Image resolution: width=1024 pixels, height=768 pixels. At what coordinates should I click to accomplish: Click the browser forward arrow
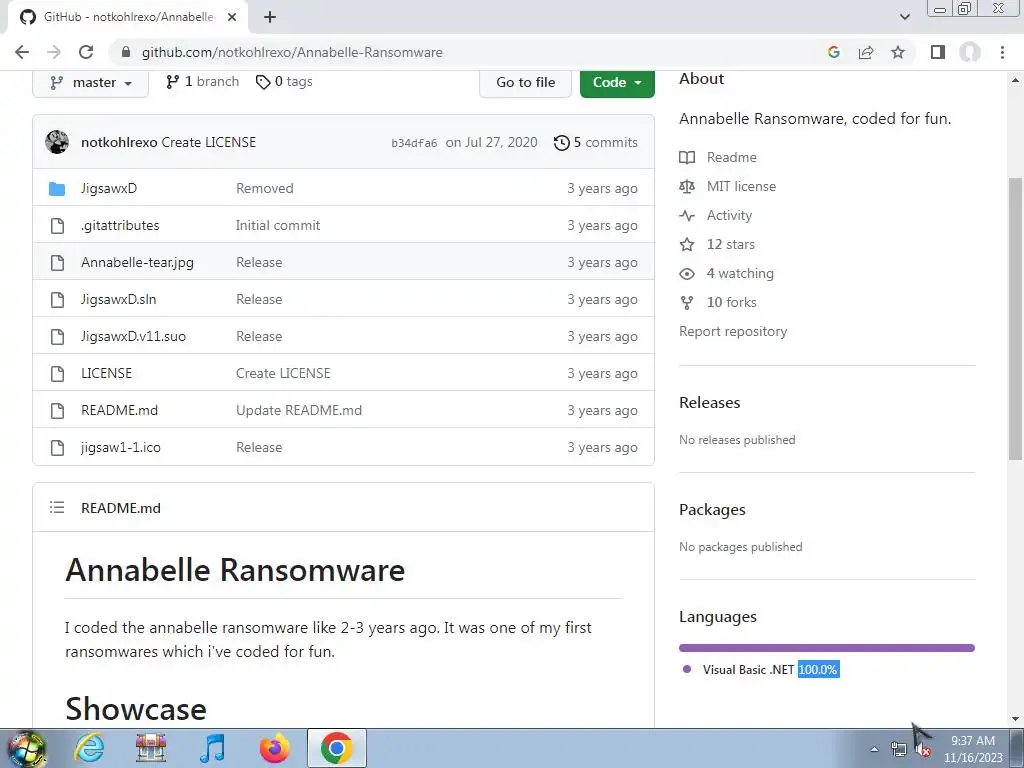(x=54, y=52)
